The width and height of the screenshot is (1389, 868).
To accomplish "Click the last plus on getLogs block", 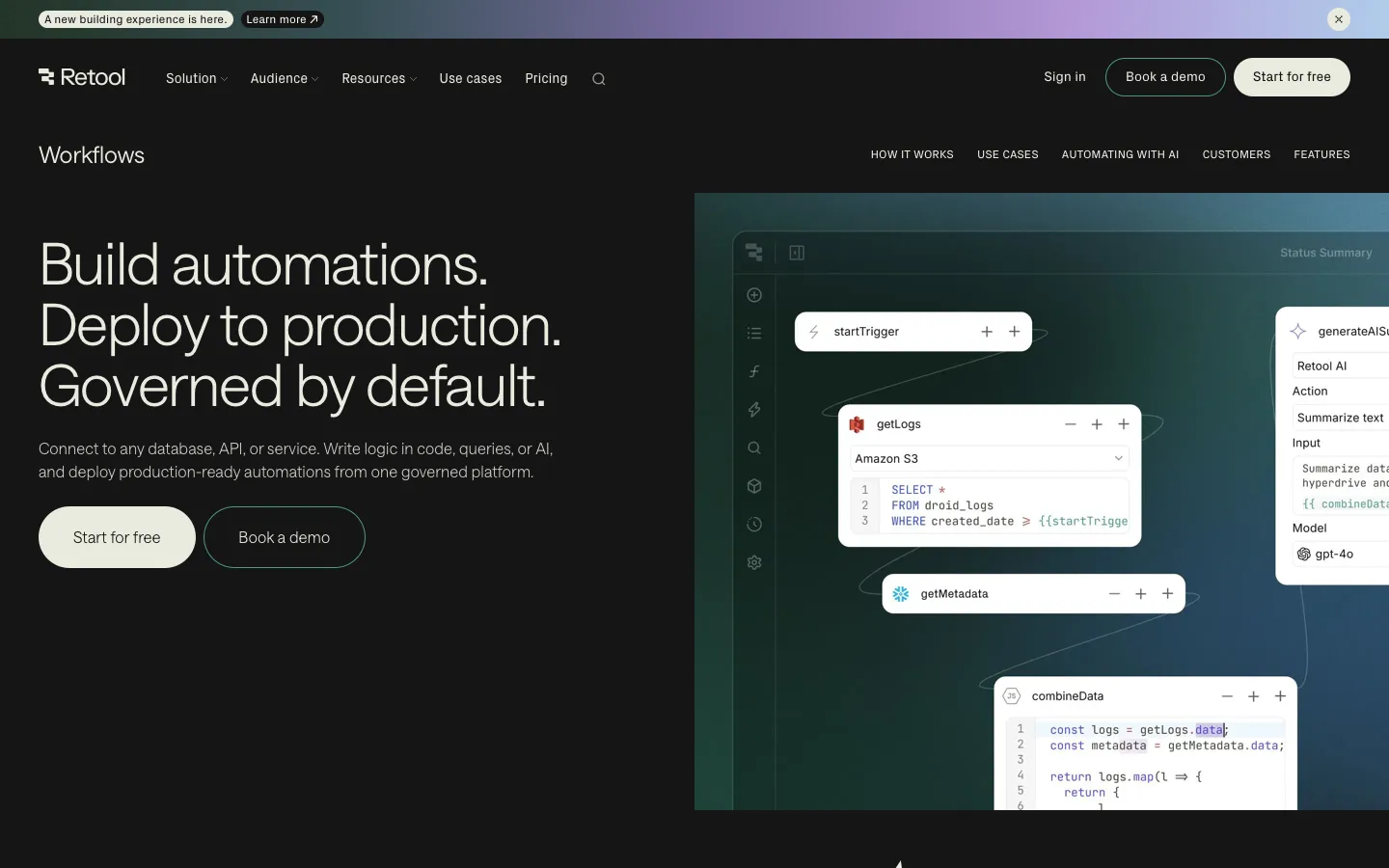I will click(1124, 424).
